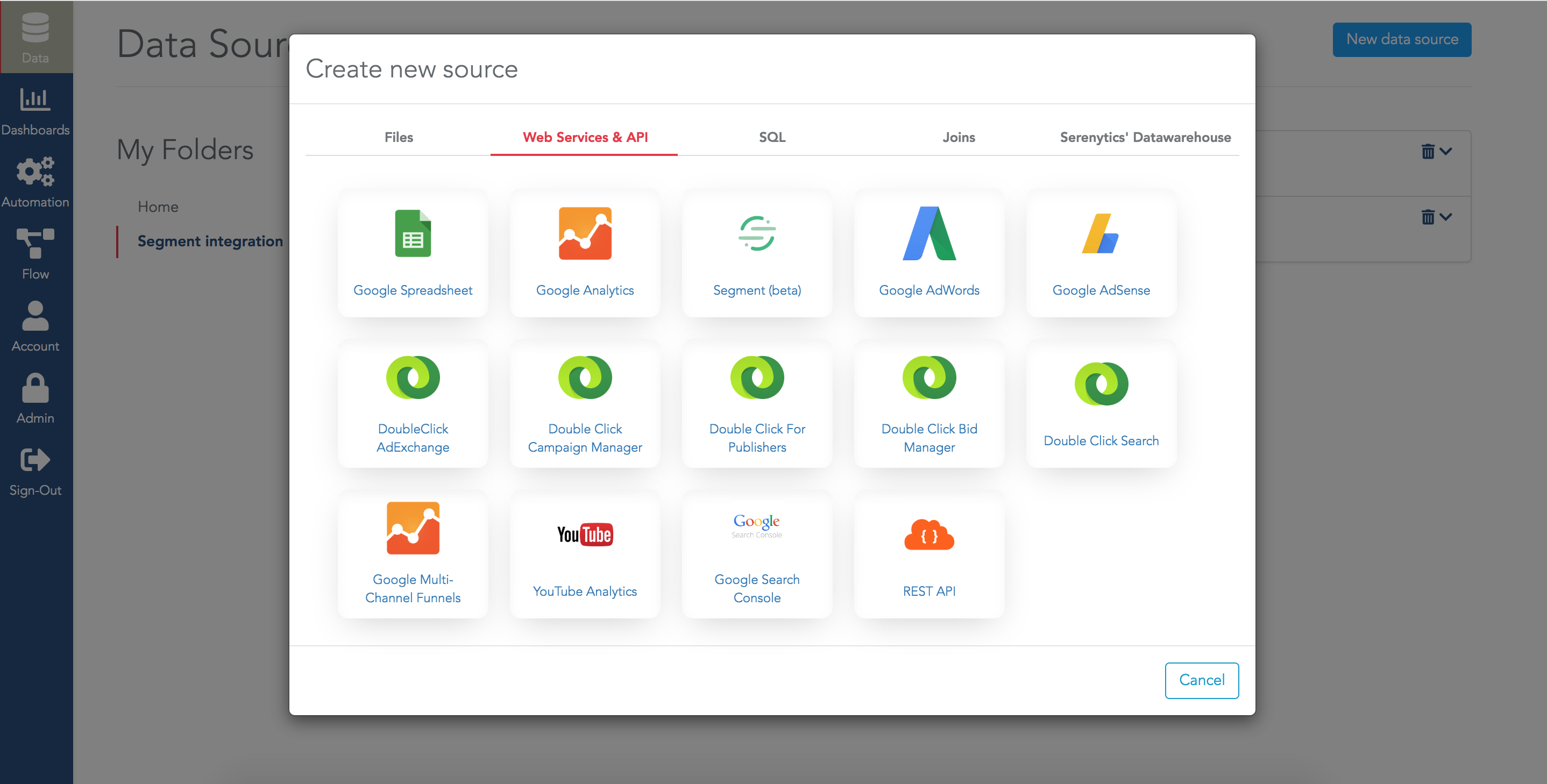Open the Data section in sidebar

(x=36, y=37)
